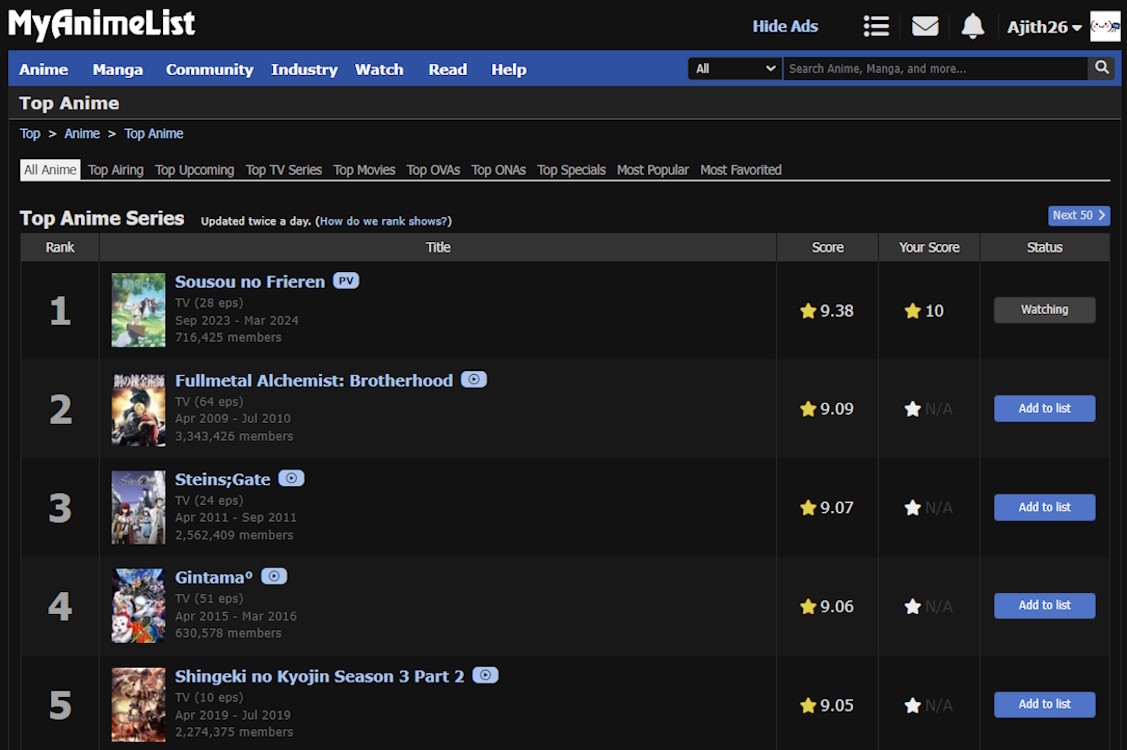
Task: Open the Fullmetal Alchemist: Brotherhood title link
Action: (x=314, y=380)
